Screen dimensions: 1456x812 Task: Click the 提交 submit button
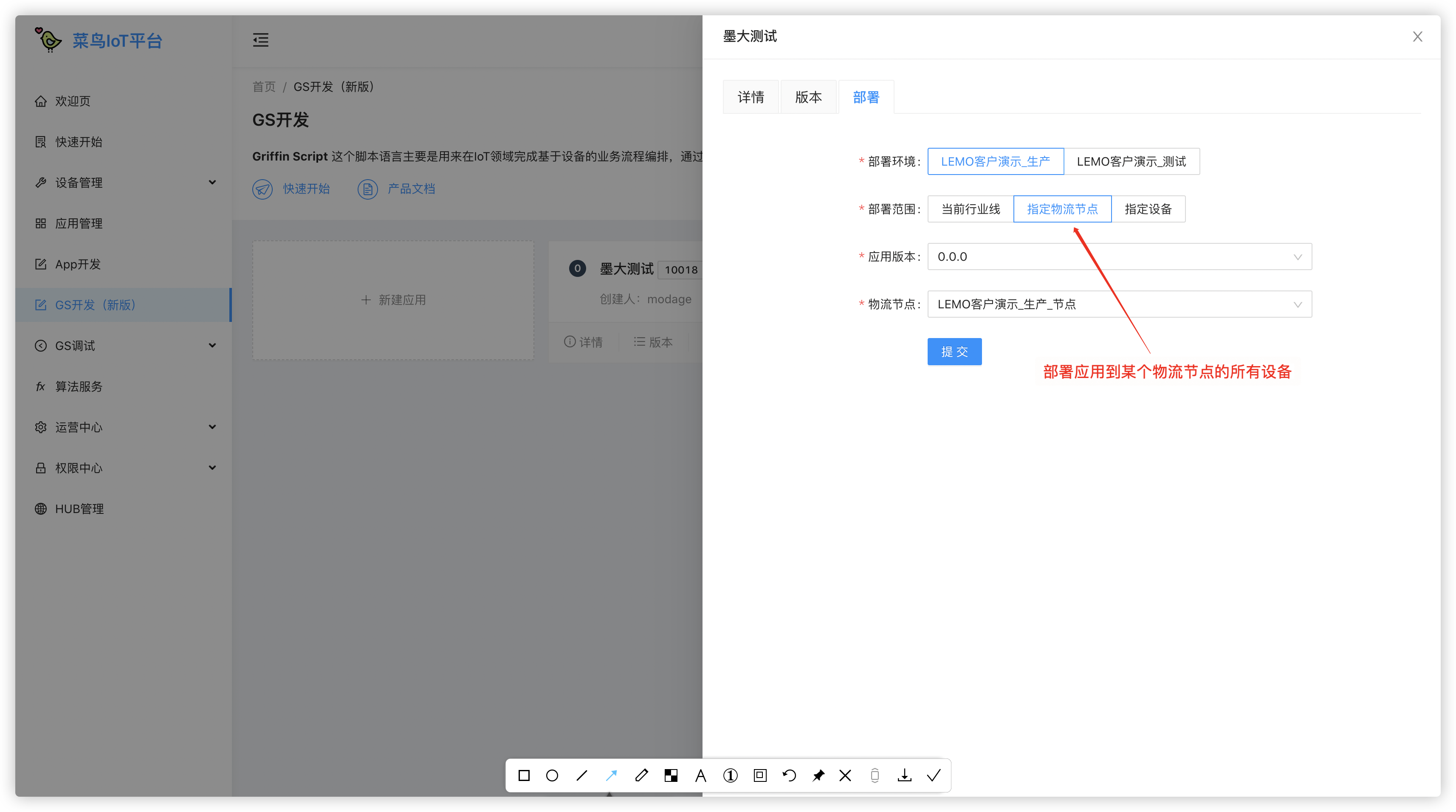pos(954,352)
